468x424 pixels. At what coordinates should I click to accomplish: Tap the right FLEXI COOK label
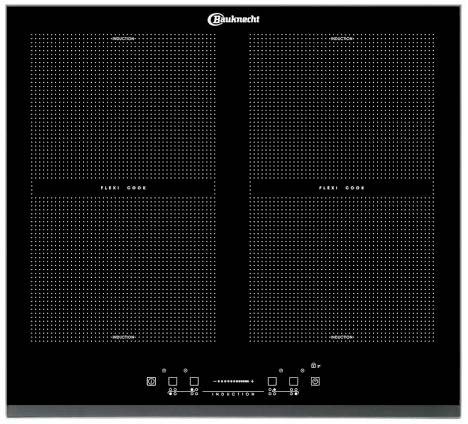point(342,188)
